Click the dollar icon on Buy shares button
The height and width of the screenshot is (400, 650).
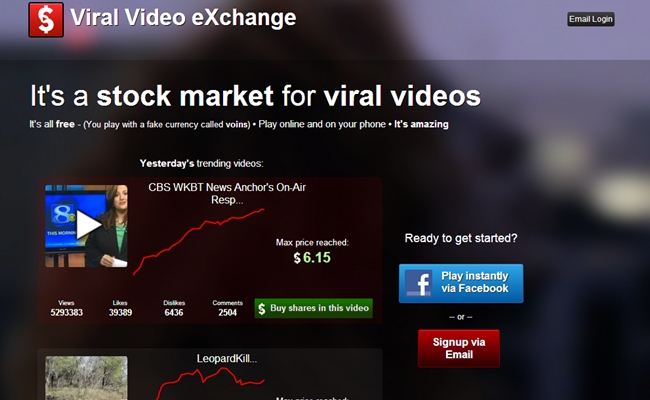pos(262,308)
